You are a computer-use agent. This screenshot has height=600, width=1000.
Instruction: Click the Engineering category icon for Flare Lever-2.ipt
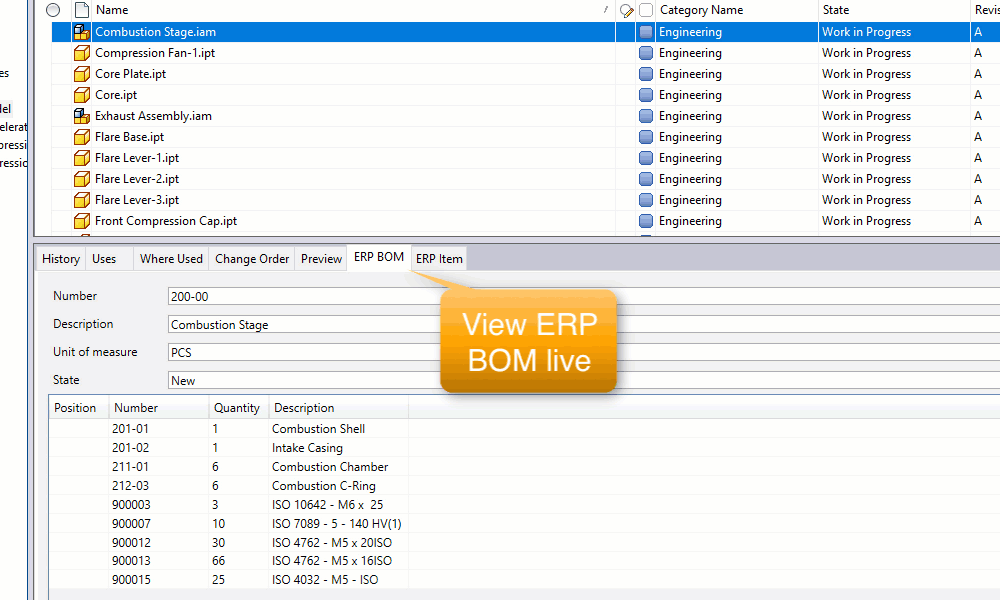tap(646, 179)
